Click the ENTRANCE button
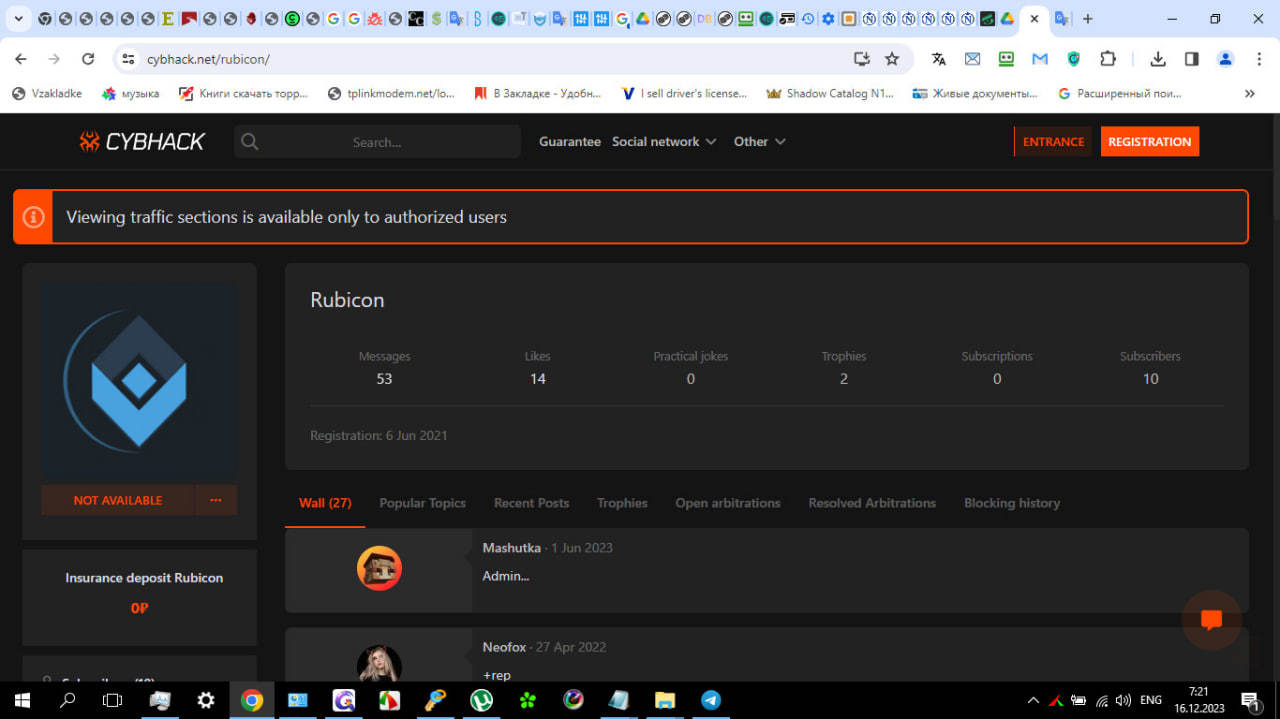Screen dimensions: 1280x719 pyautogui.click(x=1053, y=142)
